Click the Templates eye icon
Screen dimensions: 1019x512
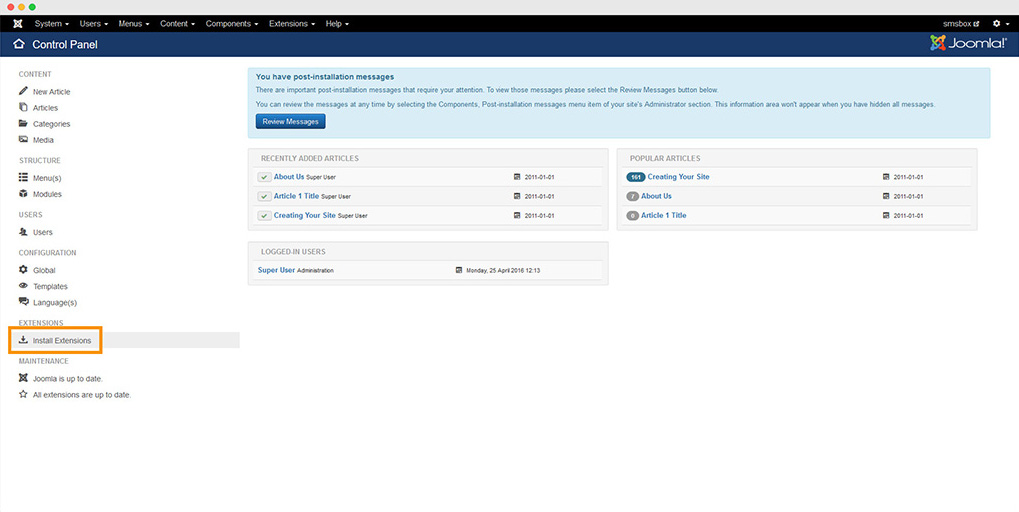pos(23,286)
